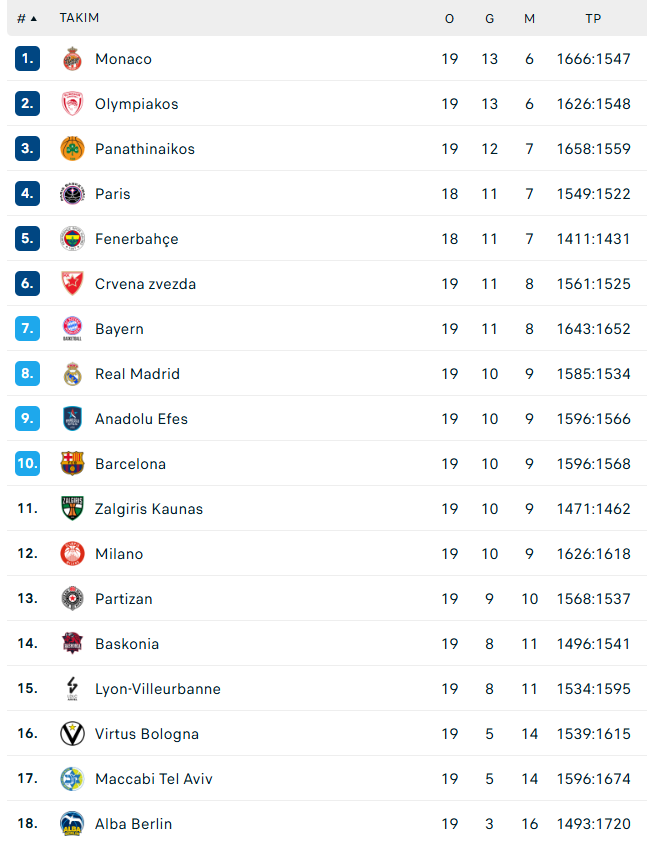
Task: Select the Crvena zvezda star logo
Action: click(x=72, y=283)
